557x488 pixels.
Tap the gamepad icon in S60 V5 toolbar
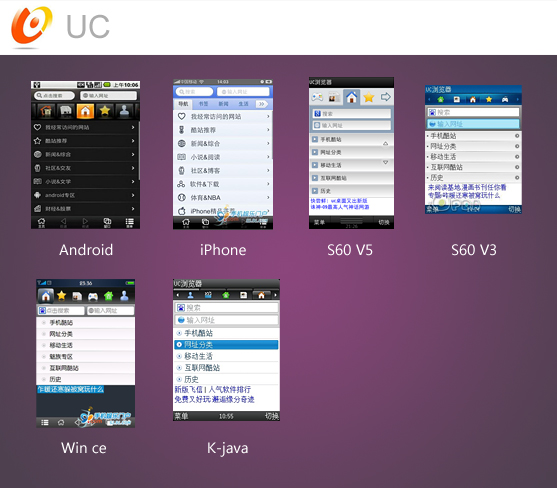tap(317, 97)
